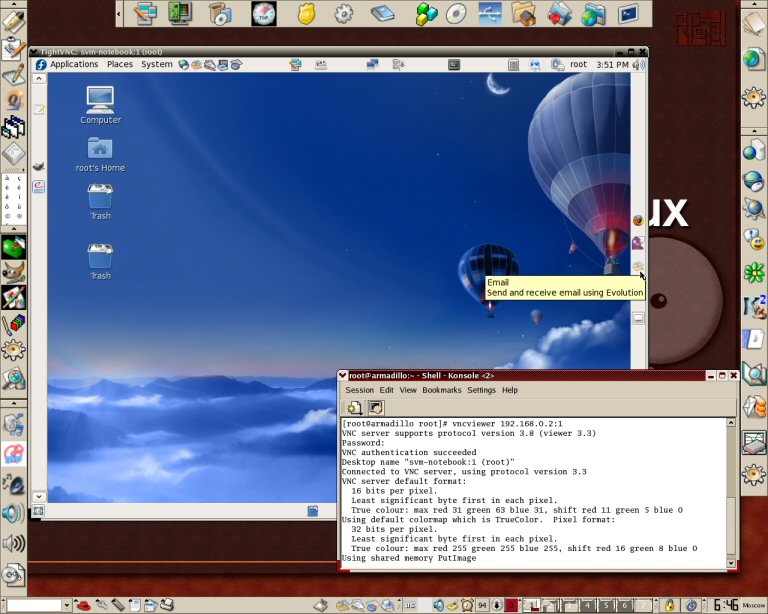The image size is (768, 614).
Task: Click the padlock icon in bottom tray
Action: click(x=670, y=606)
